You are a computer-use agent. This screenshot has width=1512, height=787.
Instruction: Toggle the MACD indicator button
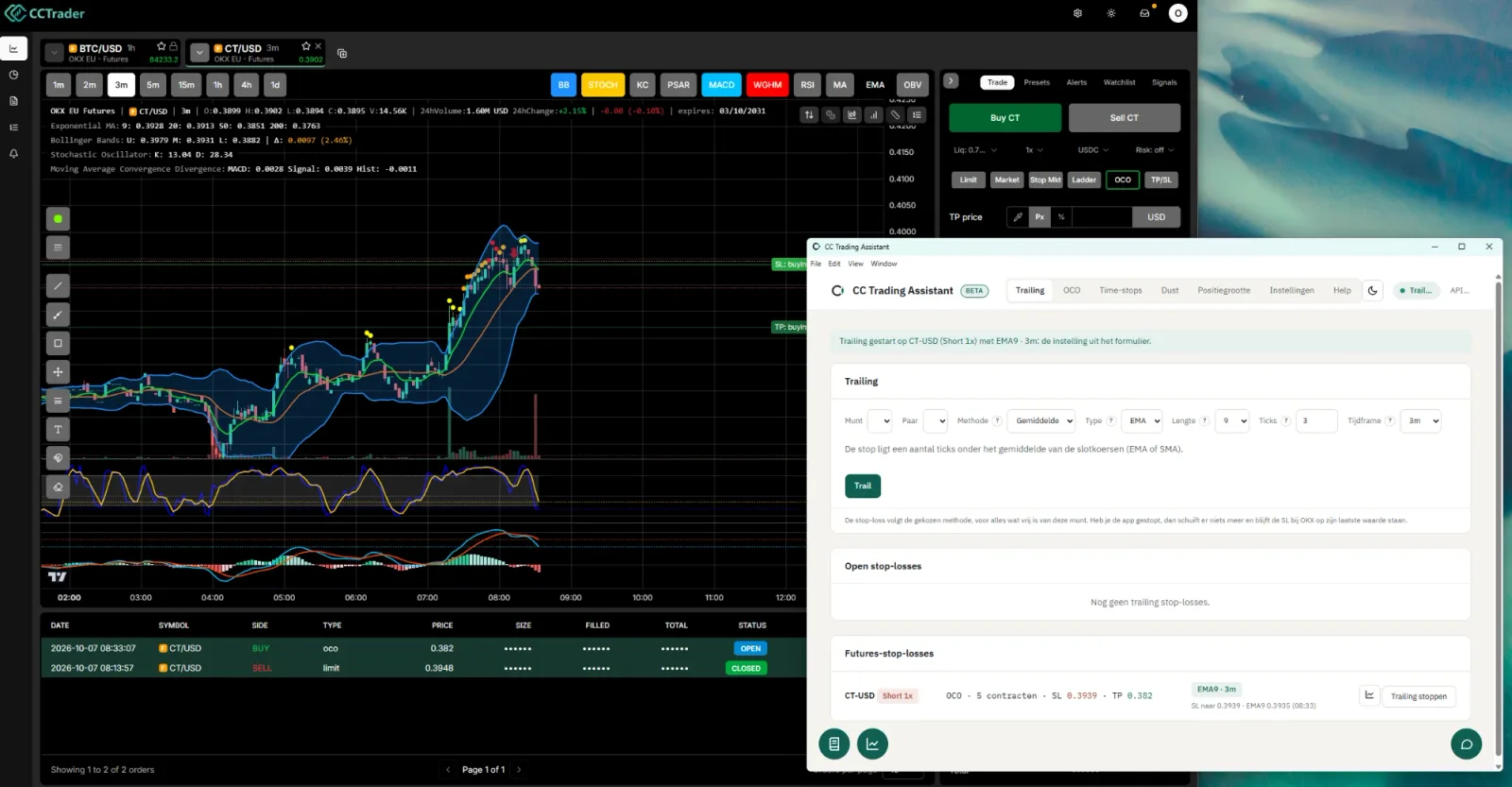[721, 85]
